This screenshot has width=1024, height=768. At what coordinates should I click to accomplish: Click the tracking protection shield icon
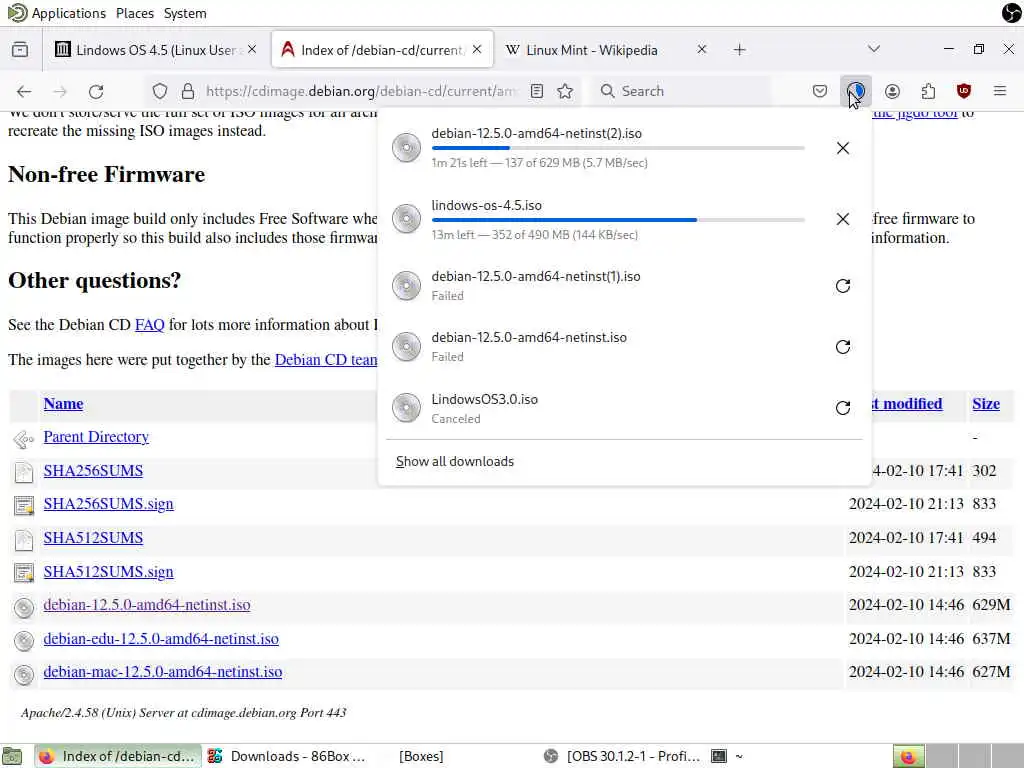click(160, 91)
